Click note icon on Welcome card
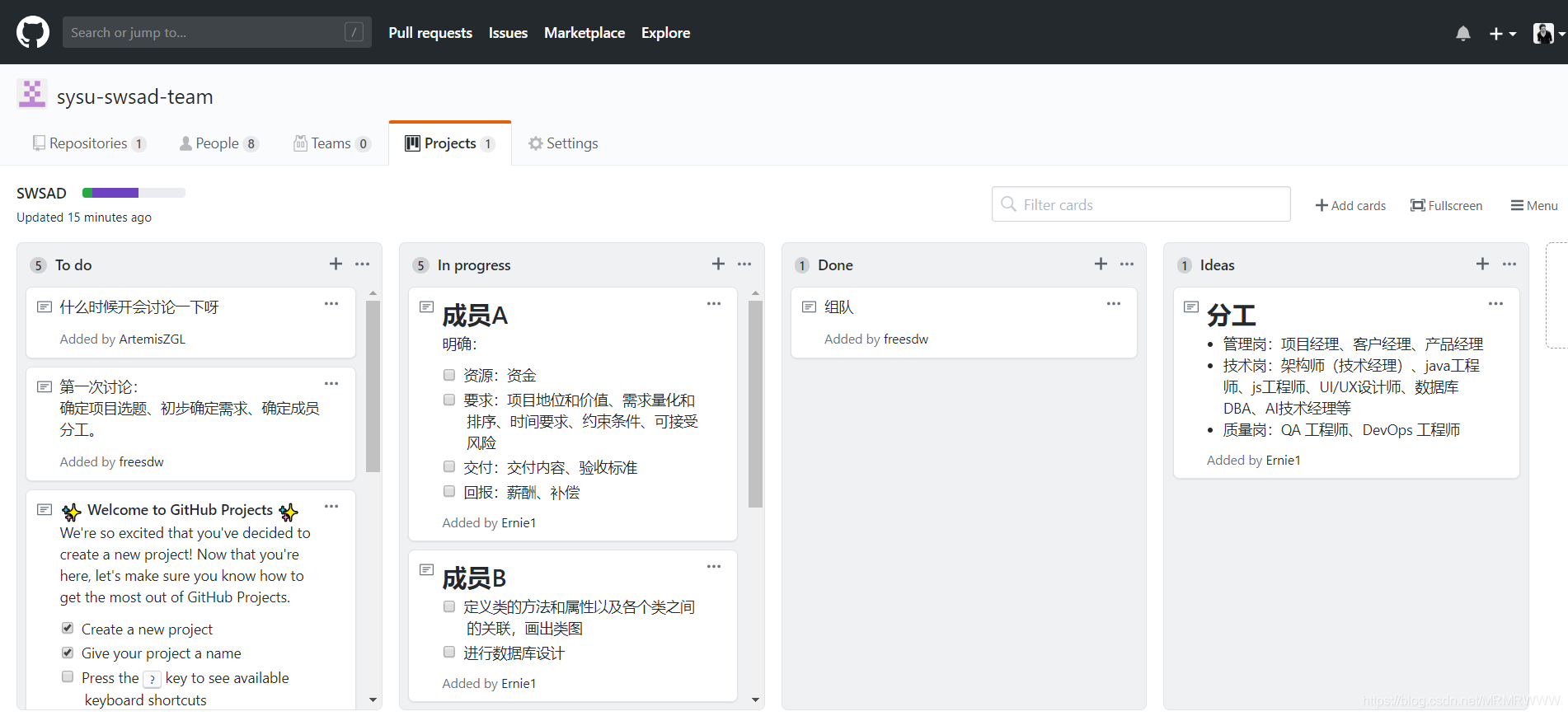The width and height of the screenshot is (1568, 716). click(x=45, y=509)
